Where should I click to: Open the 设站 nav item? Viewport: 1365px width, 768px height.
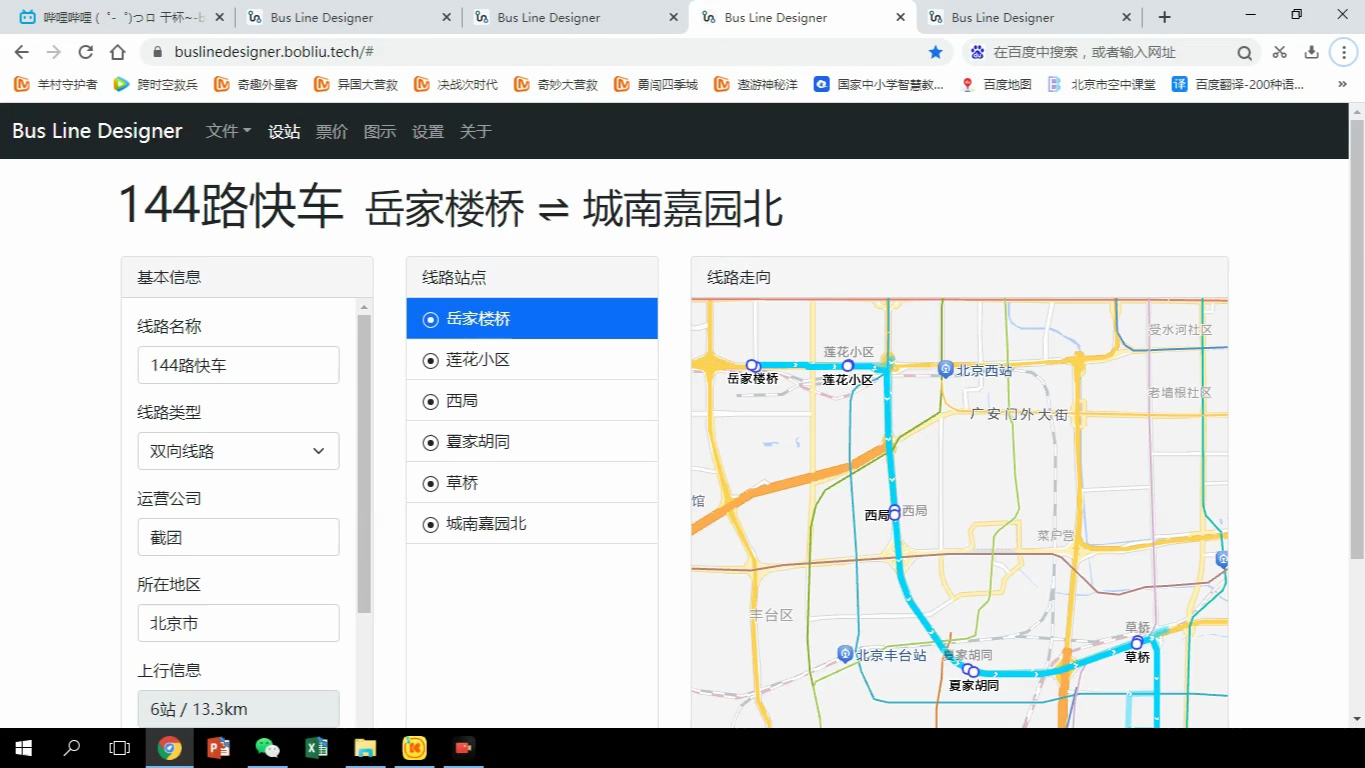pos(284,131)
